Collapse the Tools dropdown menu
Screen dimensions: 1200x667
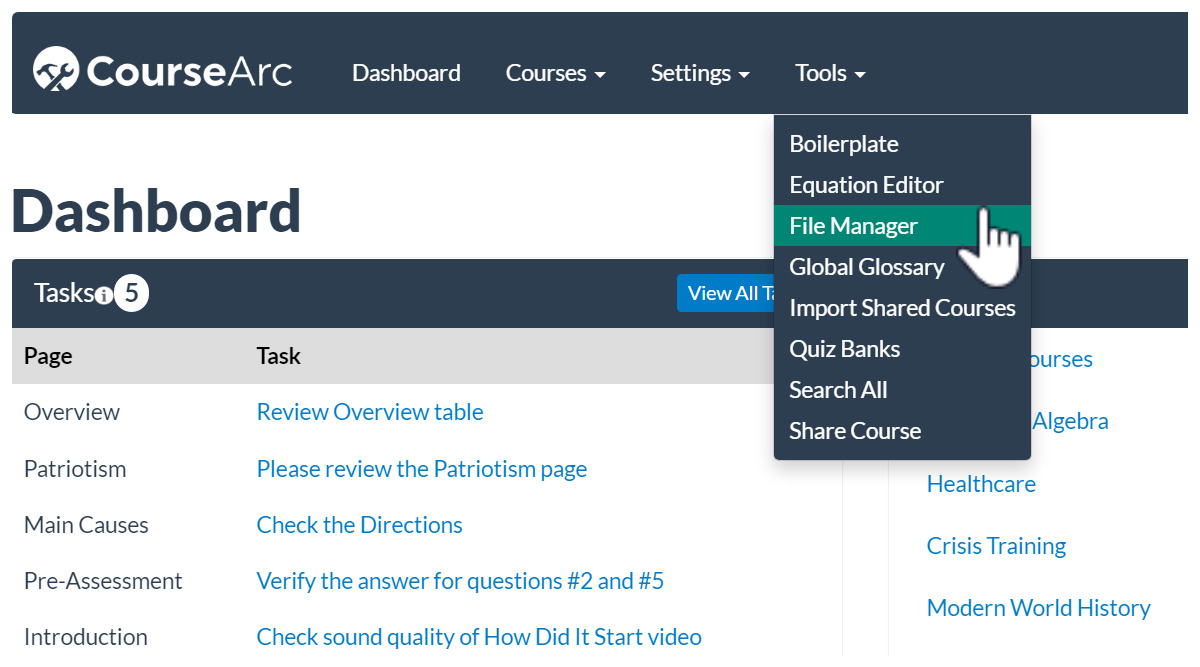pos(830,73)
